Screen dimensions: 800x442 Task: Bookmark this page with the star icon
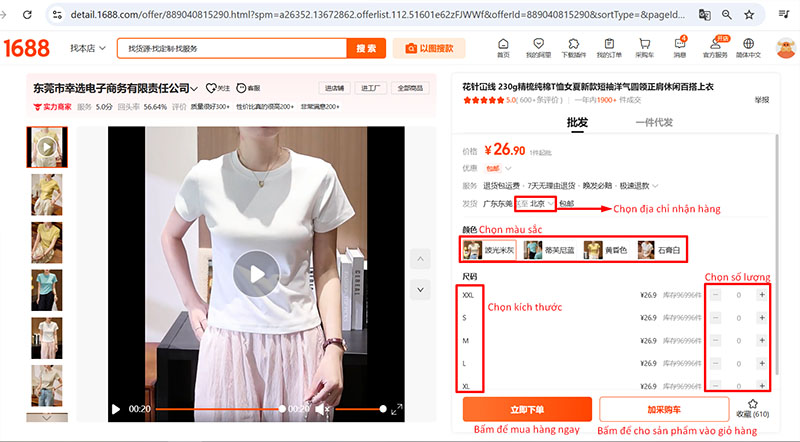[x=745, y=15]
